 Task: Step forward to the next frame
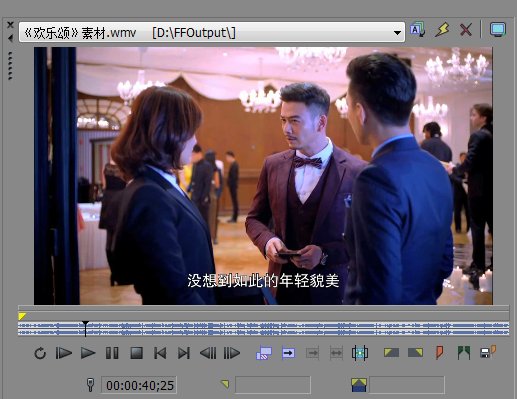tap(232, 353)
